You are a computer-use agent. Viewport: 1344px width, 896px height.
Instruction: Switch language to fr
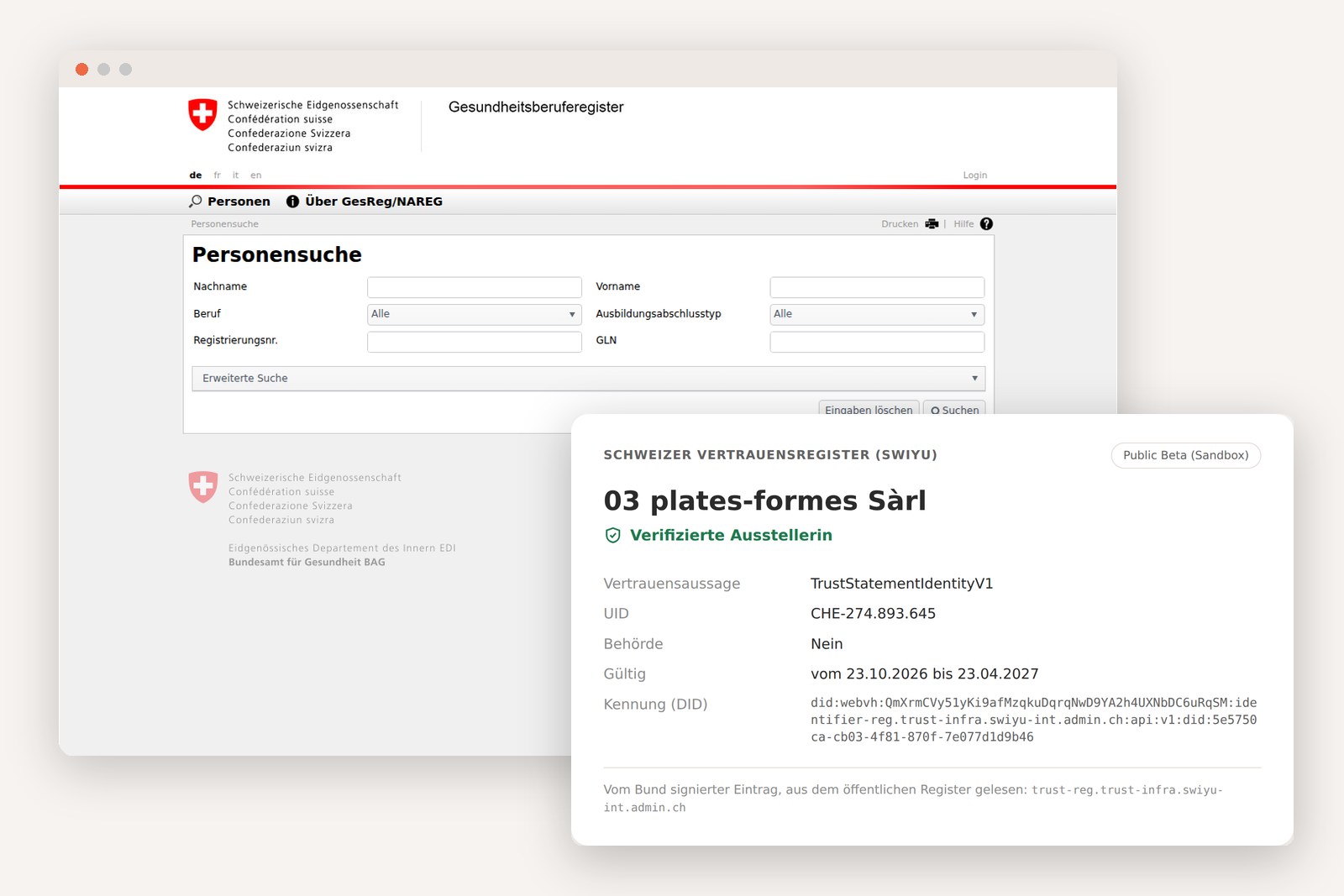[217, 176]
